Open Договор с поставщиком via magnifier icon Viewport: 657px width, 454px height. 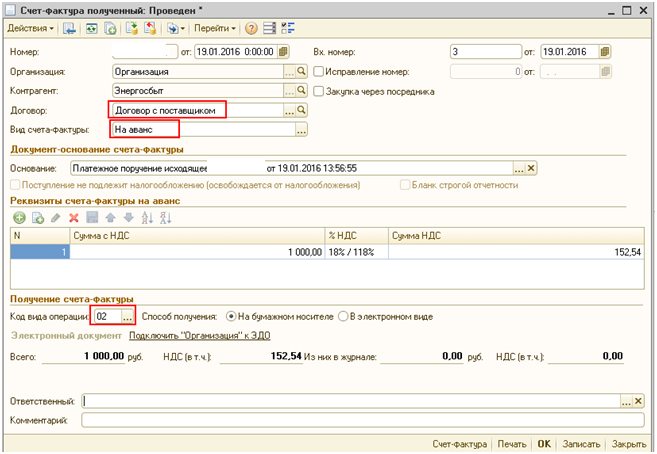point(301,110)
